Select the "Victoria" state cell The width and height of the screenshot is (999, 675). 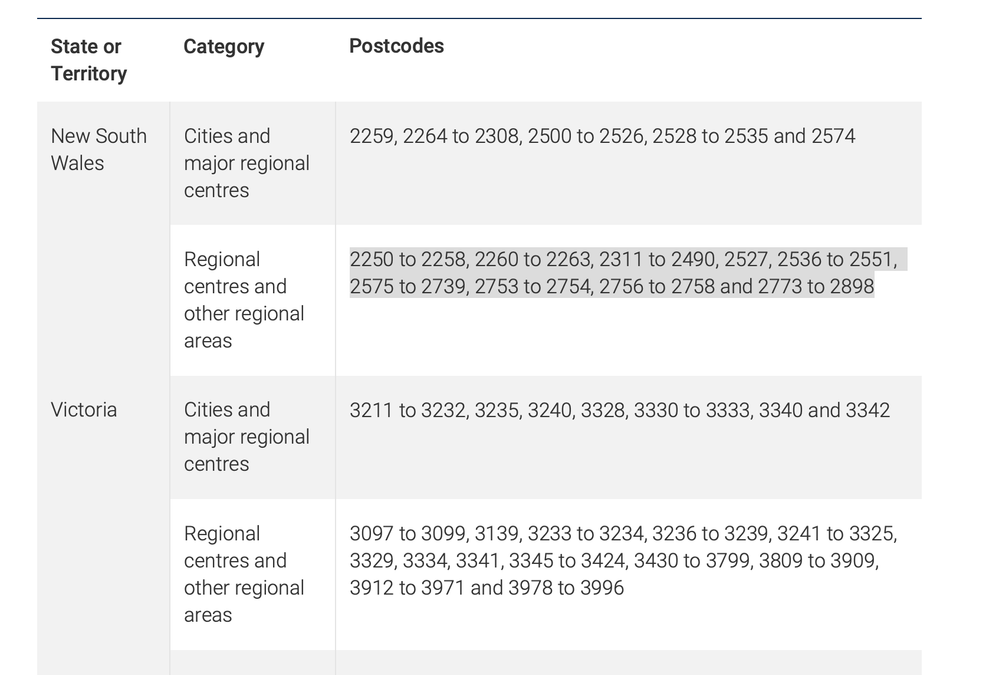[84, 410]
